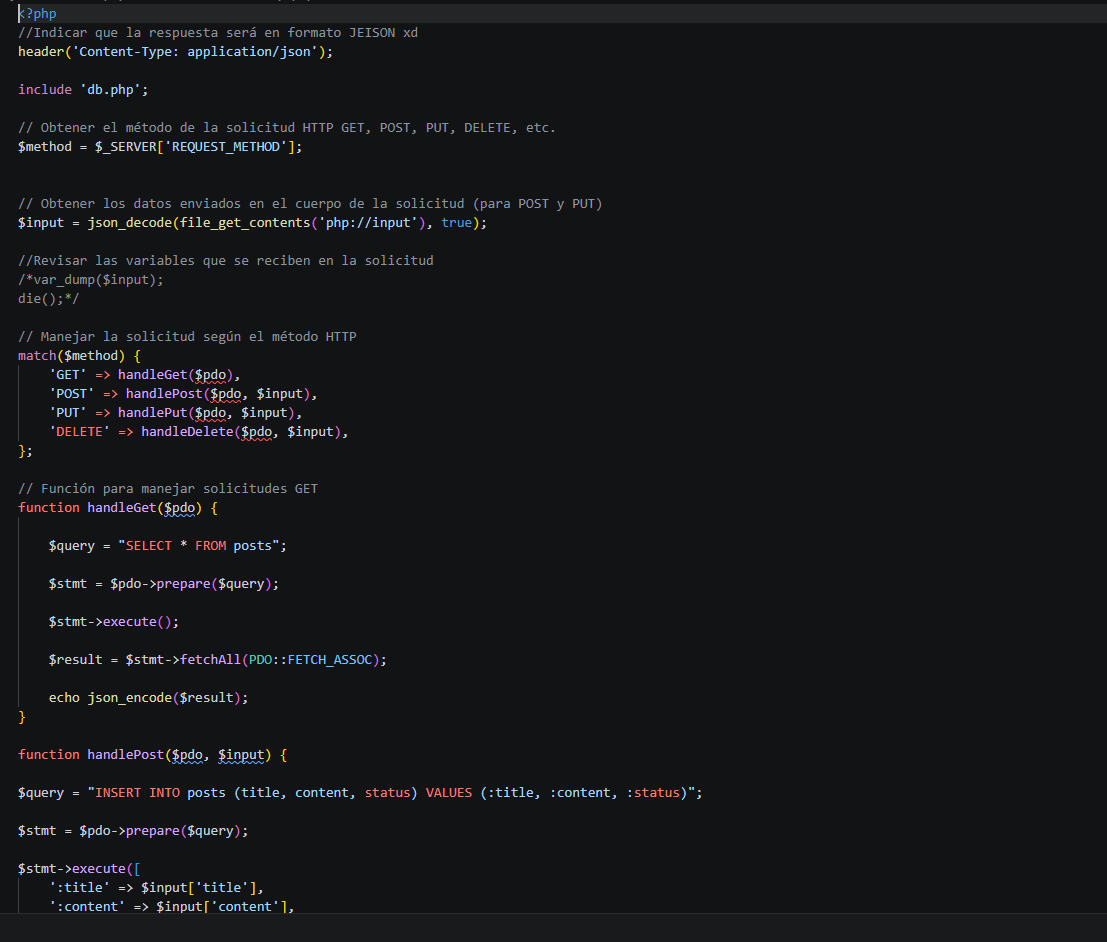Click the ':content' array key
Screen dimensions: 1107x942
tap(87, 907)
